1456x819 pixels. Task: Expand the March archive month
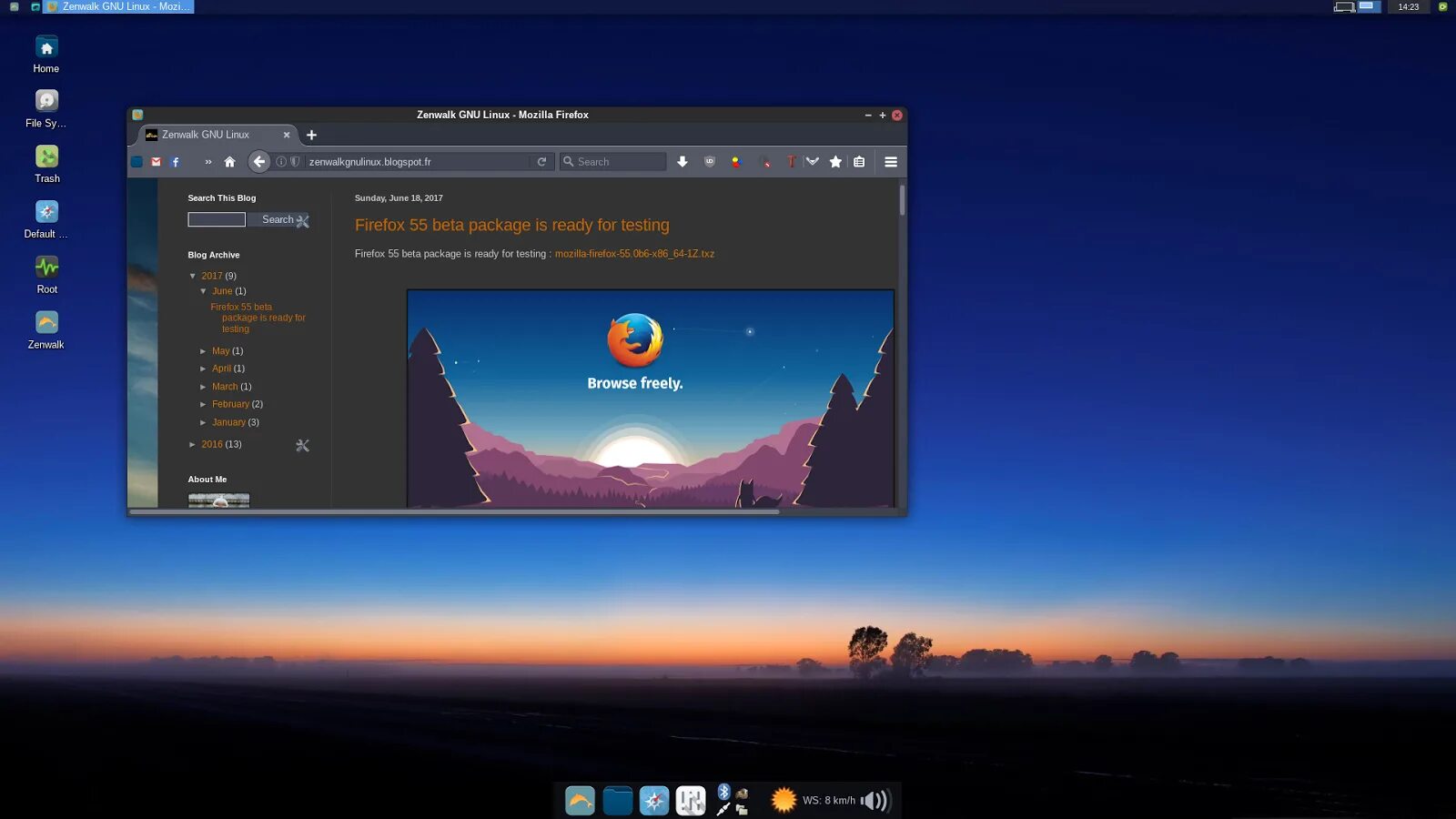[x=204, y=387]
